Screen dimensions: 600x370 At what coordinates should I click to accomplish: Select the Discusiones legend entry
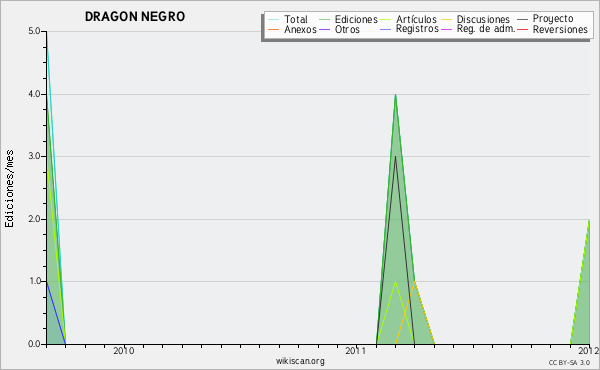[483, 19]
